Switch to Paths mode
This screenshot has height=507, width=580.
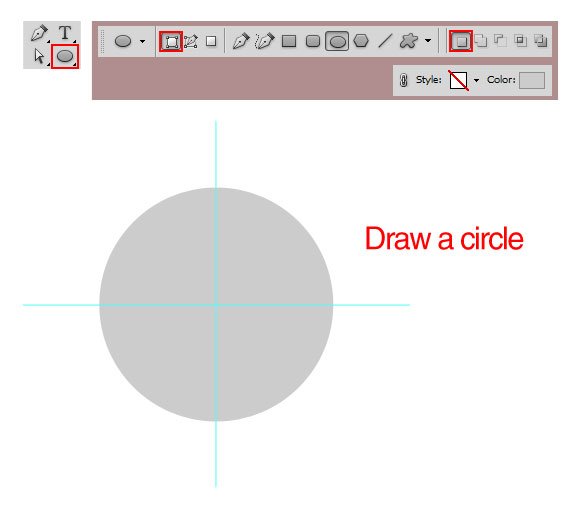(x=191, y=41)
